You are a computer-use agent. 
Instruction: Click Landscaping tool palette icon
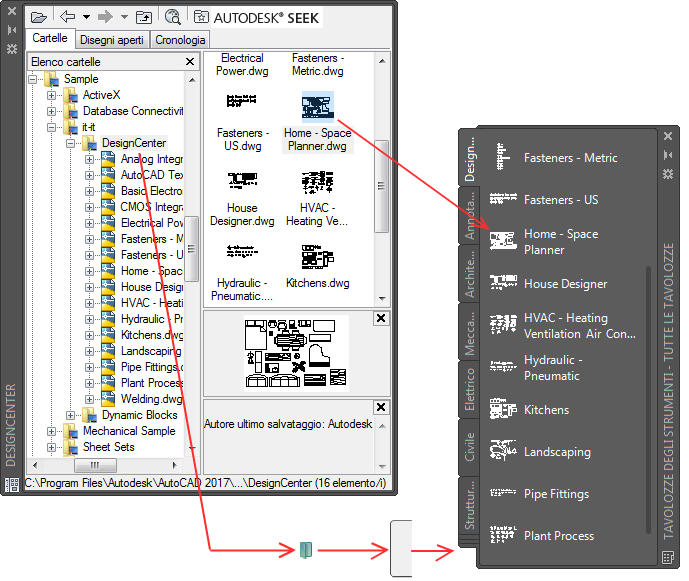point(503,450)
